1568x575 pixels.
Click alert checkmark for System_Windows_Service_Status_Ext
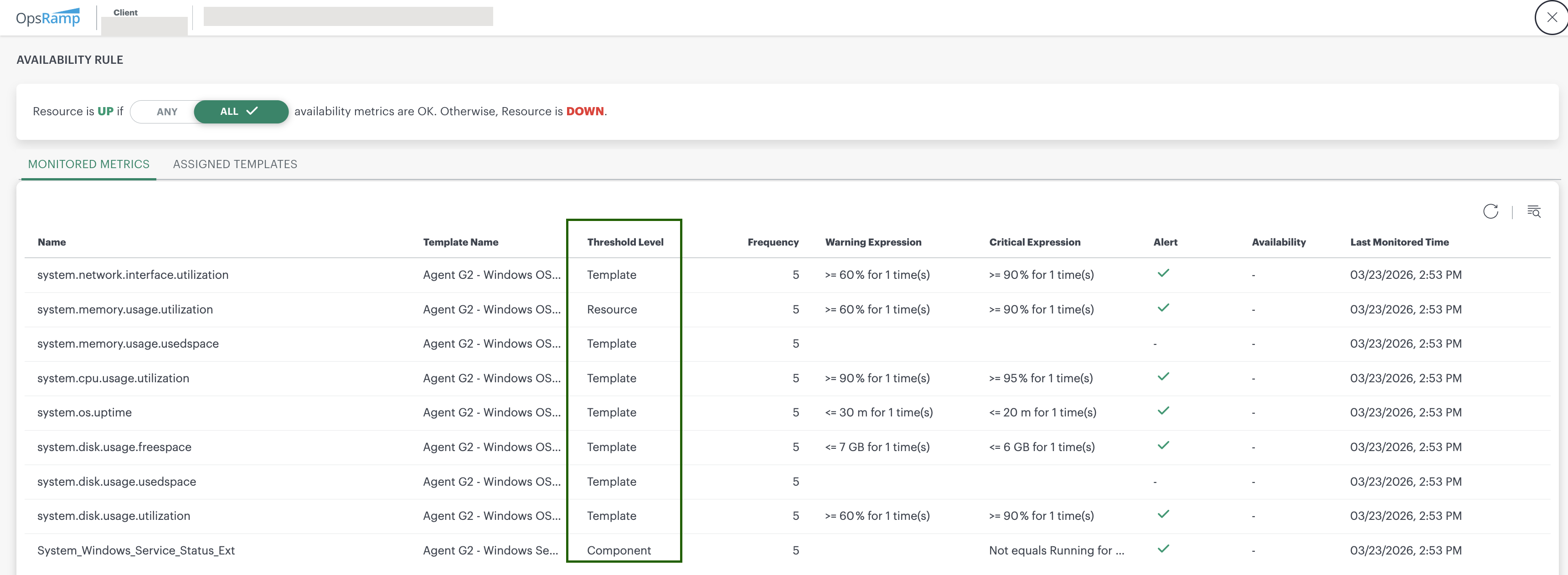click(1163, 549)
